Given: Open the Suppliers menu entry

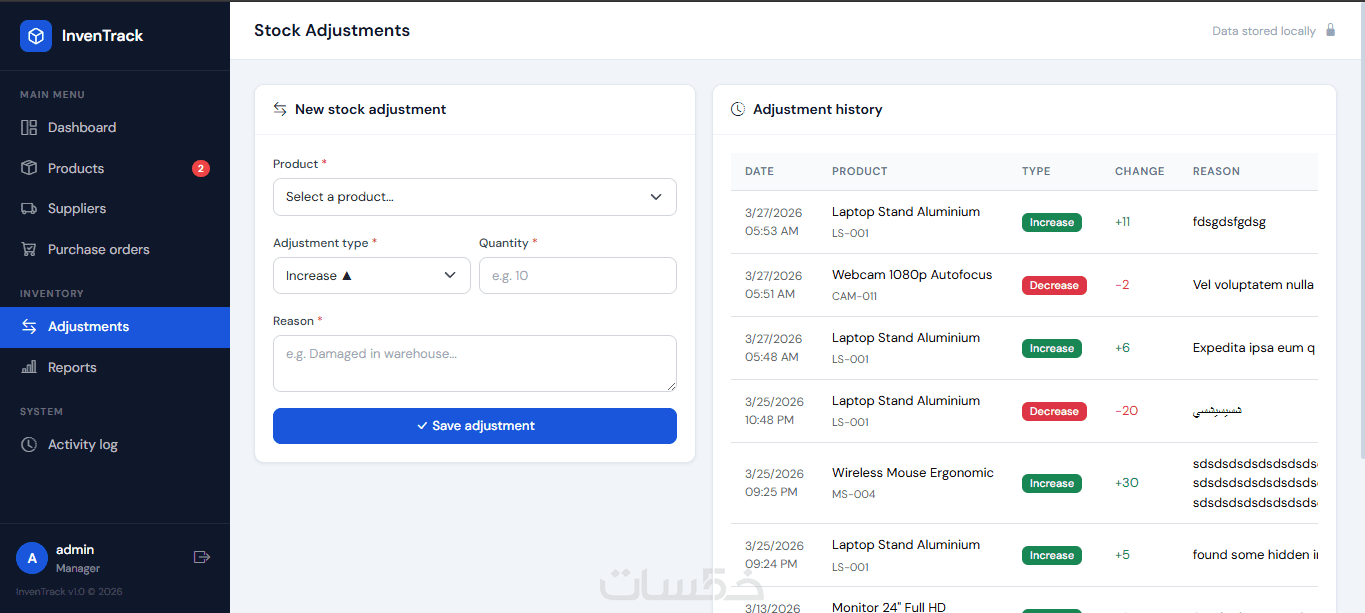Looking at the screenshot, I should click(x=77, y=209).
